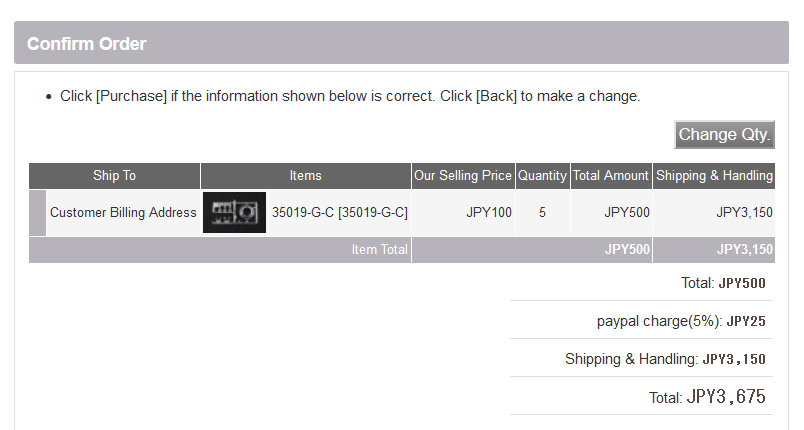The image size is (804, 430).
Task: Click the Shipping & Handling JPY3,150 summary line
Action: coord(665,359)
